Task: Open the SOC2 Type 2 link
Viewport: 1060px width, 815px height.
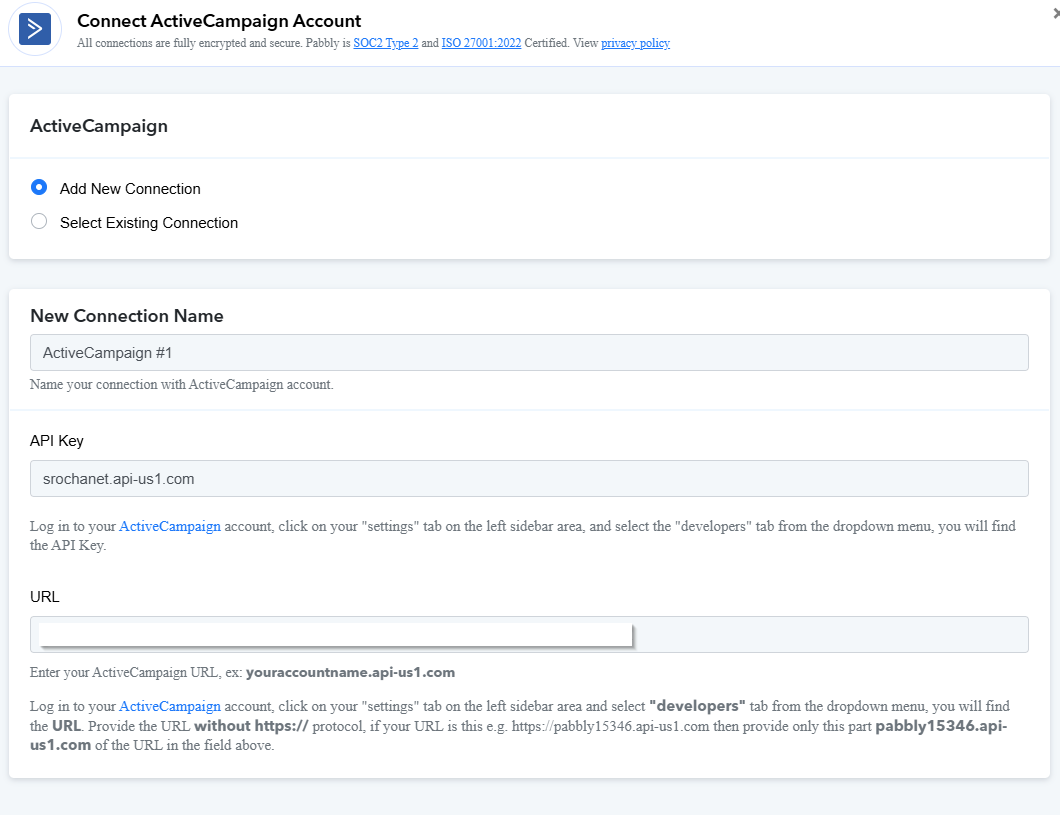Action: (385, 43)
